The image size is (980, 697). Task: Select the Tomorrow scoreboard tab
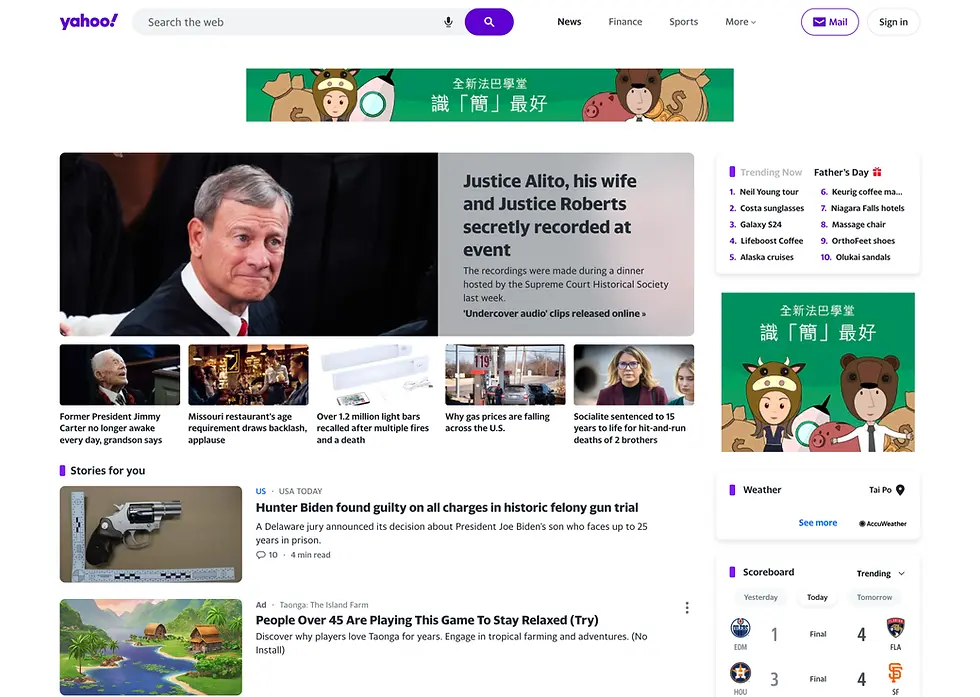874,597
